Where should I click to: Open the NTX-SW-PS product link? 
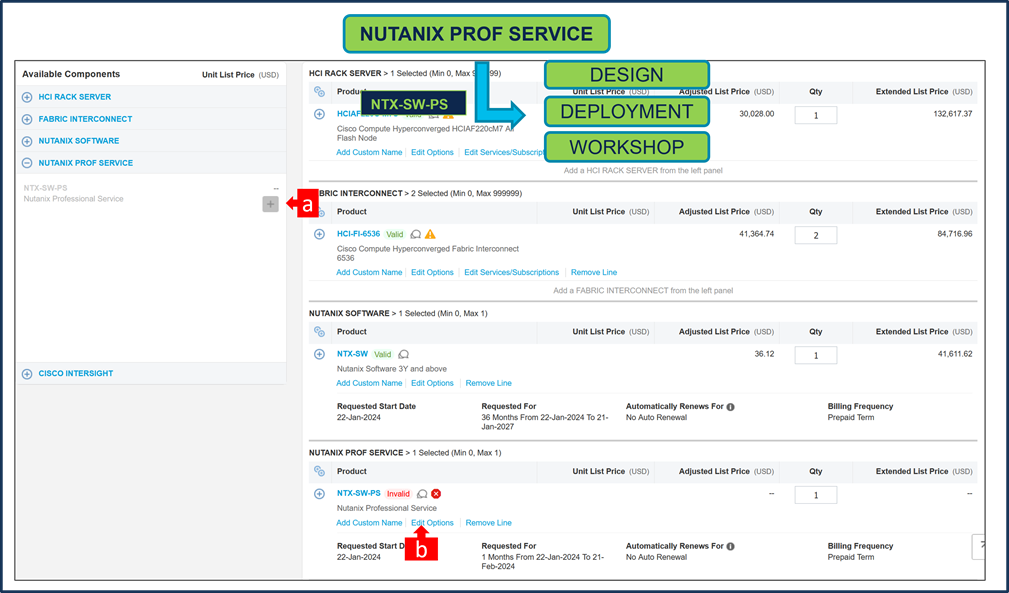tap(358, 493)
